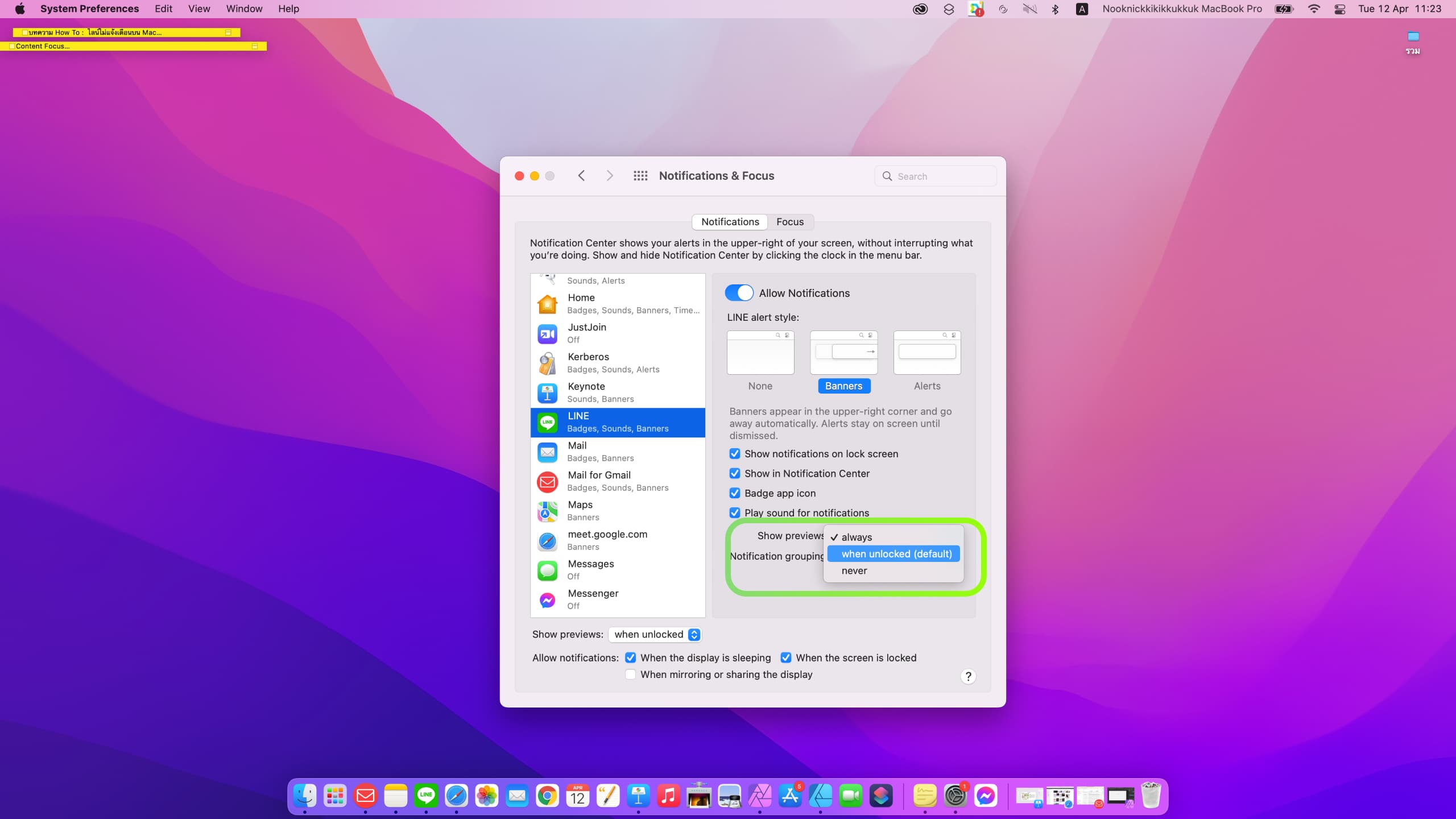Switch to the Focus tab
This screenshot has height=819, width=1456.
coord(789,222)
